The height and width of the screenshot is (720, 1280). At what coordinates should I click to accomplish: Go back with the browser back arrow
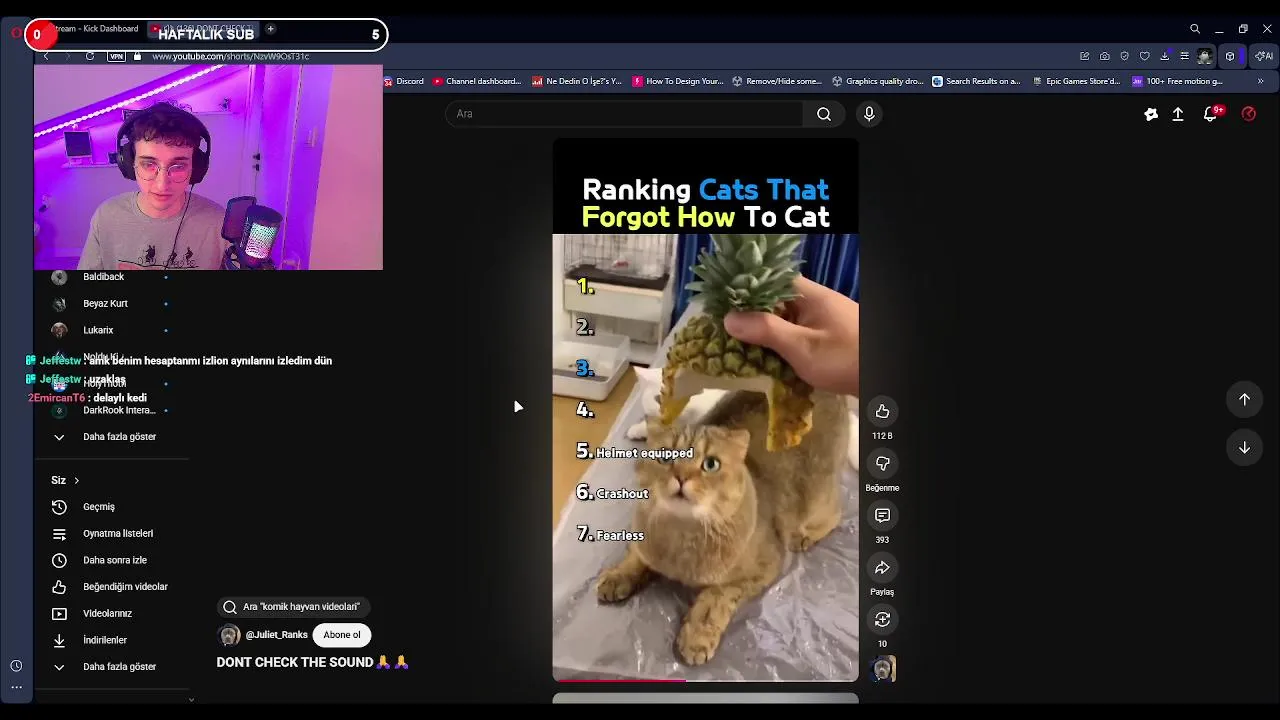45,56
